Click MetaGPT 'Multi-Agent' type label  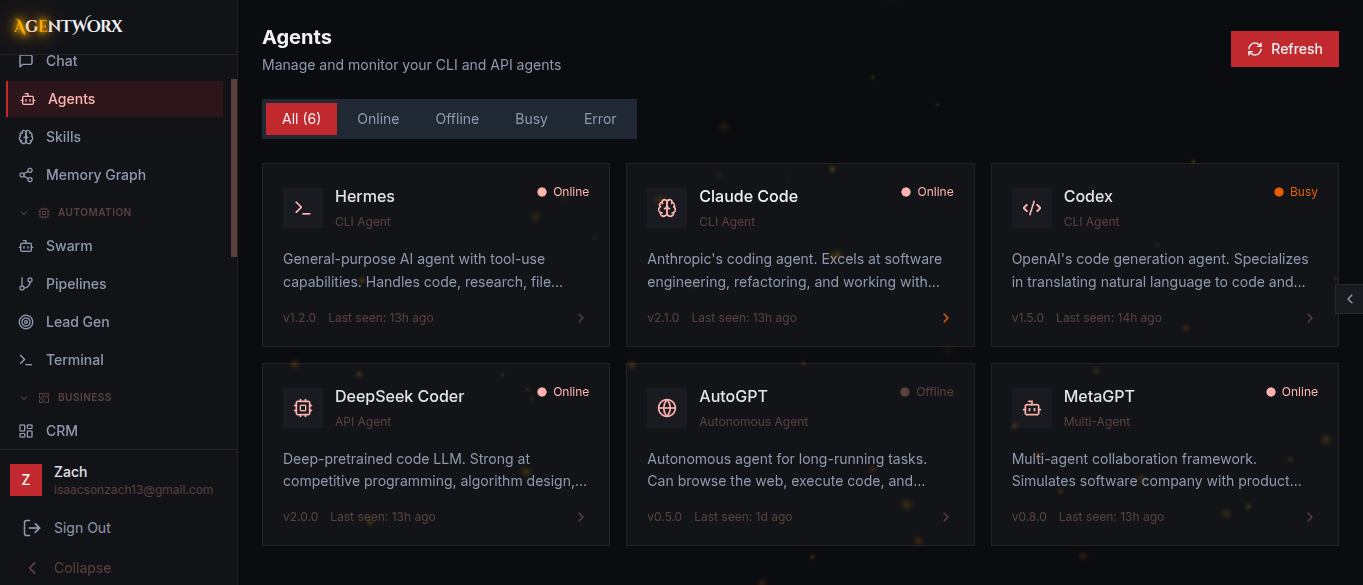(1097, 422)
